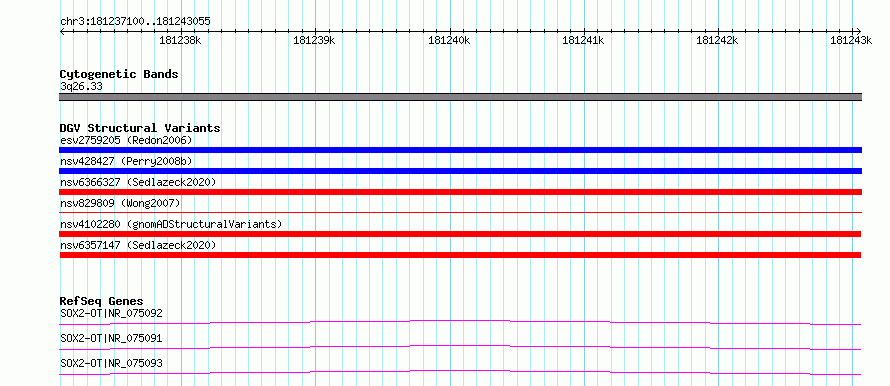Select the blue esv2759205 variant bar
The height and width of the screenshot is (386, 890).
tap(460, 150)
